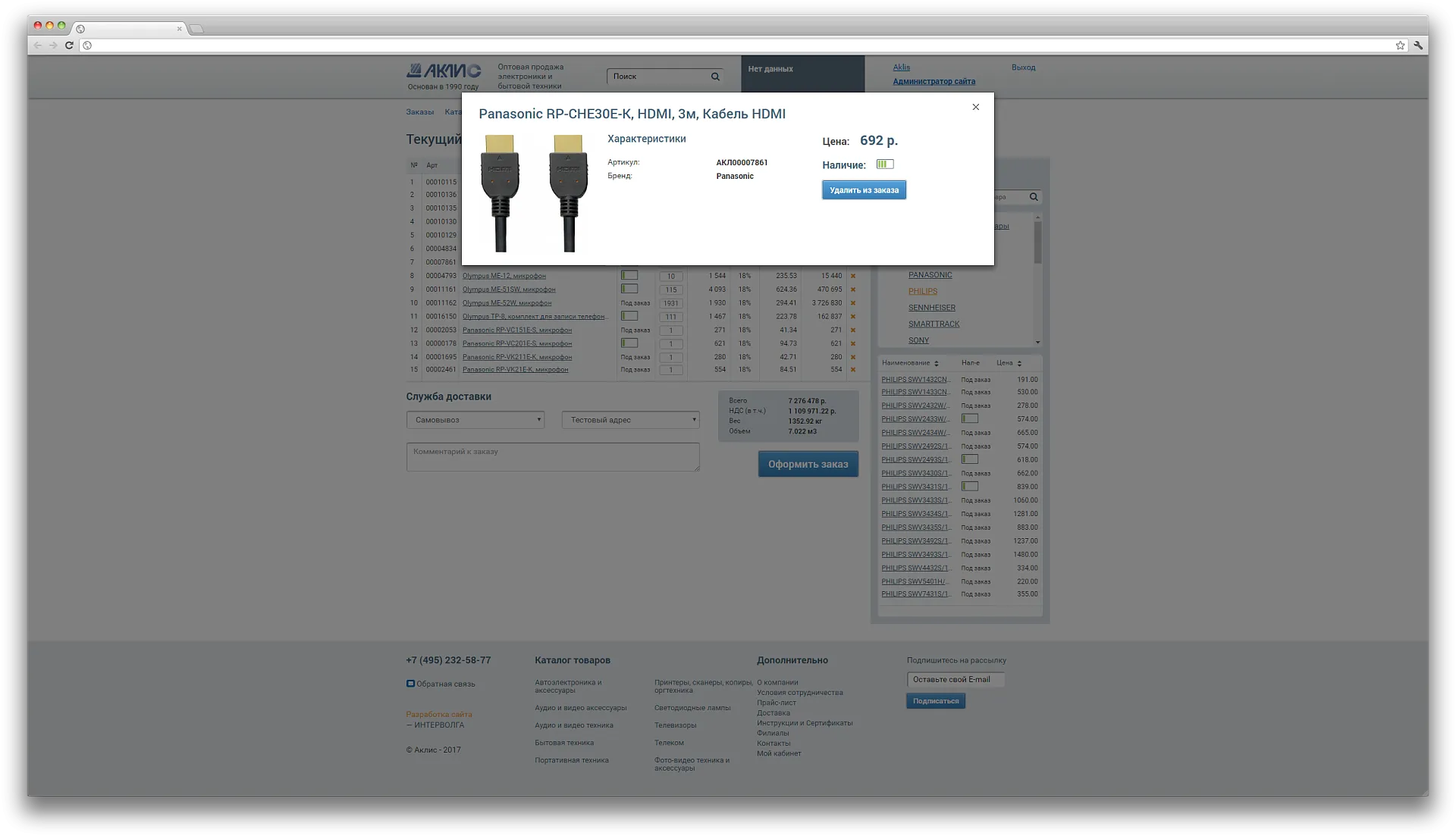Open Panasonic RP-VC201E-S микрофон link
The width and height of the screenshot is (1456, 836).
517,344
